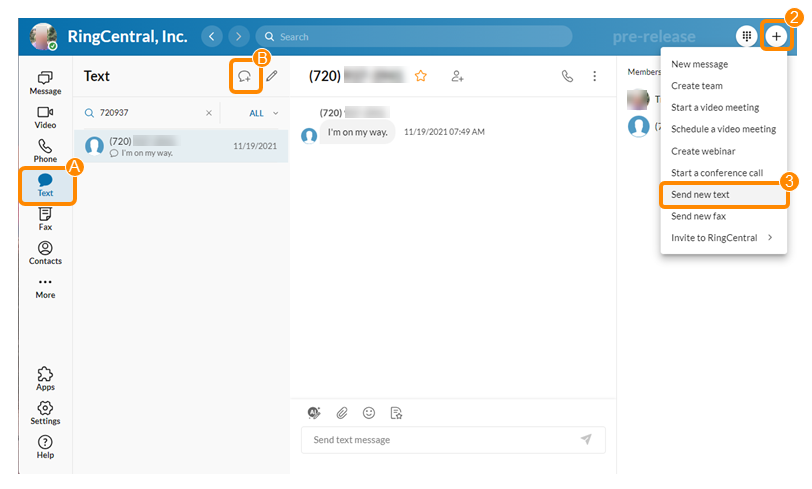Open the I'm on my way conversation

pyautogui.click(x=180, y=147)
